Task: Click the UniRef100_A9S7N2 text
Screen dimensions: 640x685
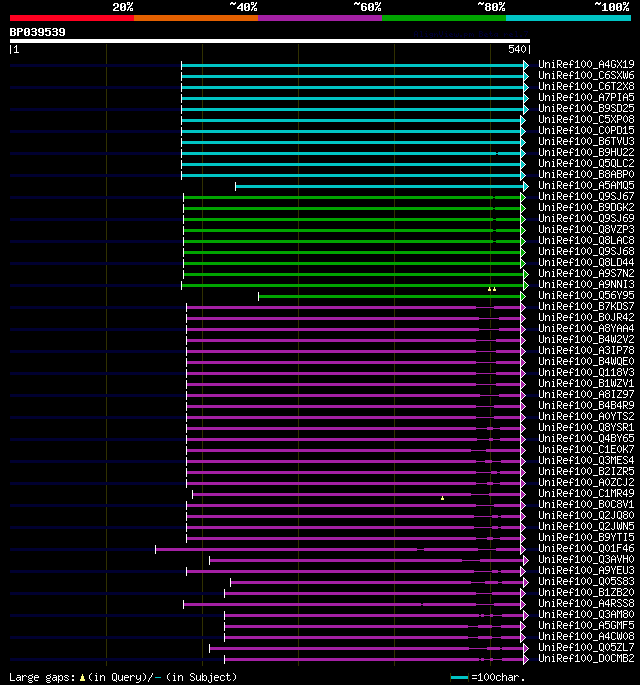Action: (x=586, y=273)
